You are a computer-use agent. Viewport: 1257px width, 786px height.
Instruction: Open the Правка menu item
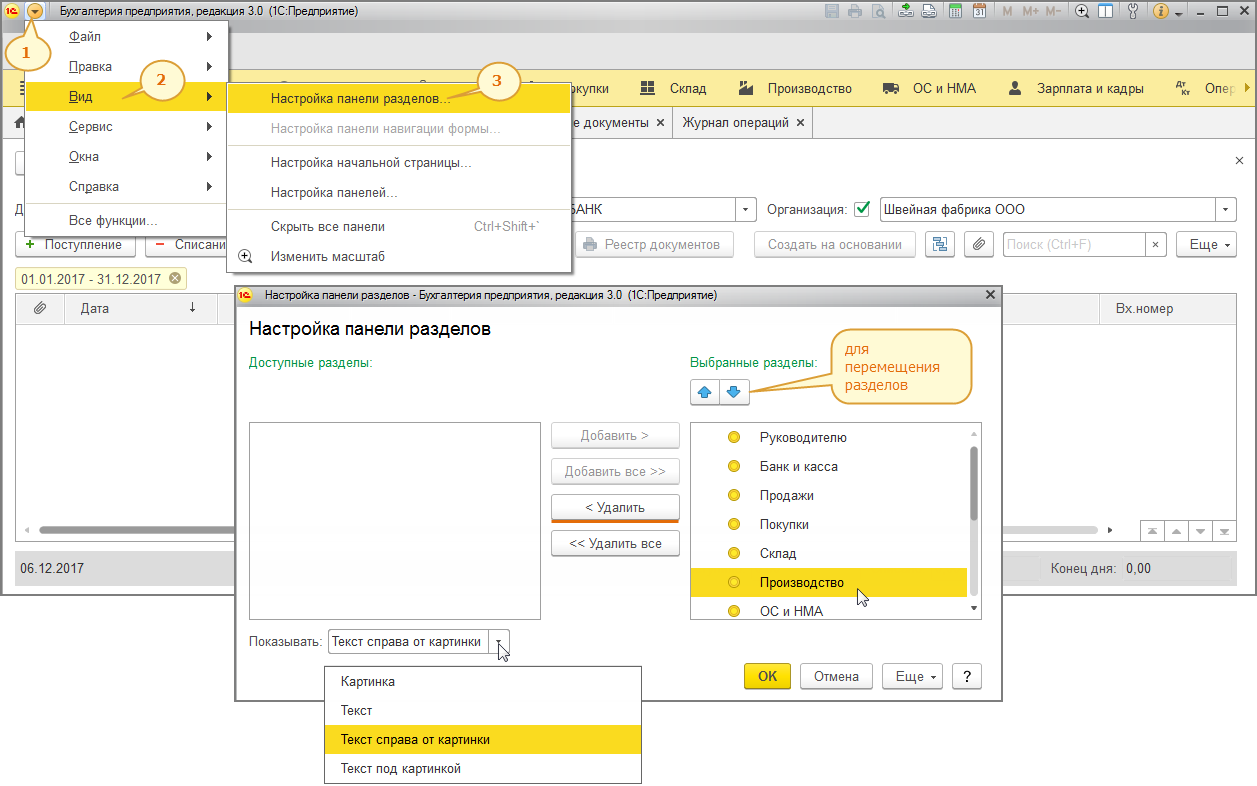click(127, 67)
